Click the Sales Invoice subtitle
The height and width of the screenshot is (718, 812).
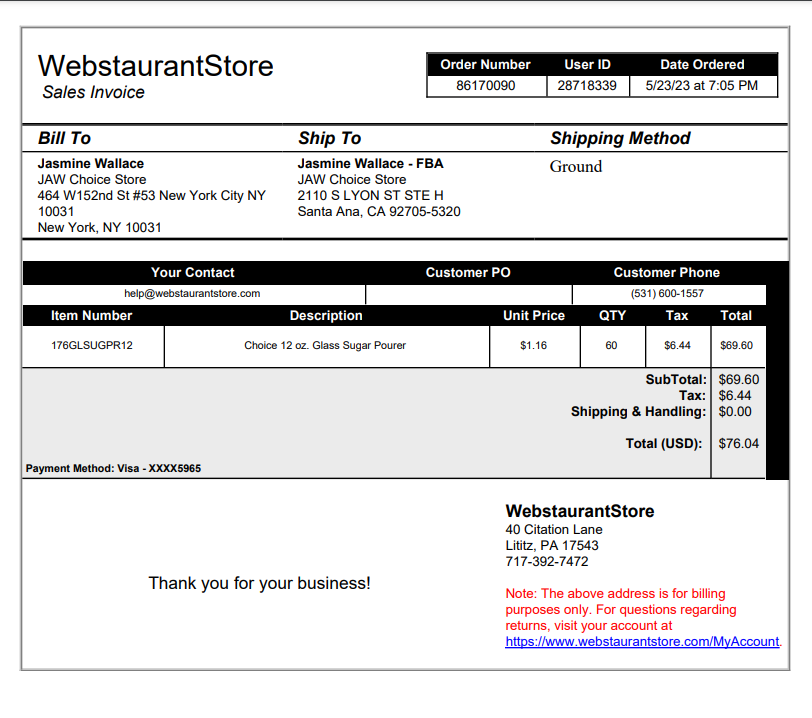(93, 92)
